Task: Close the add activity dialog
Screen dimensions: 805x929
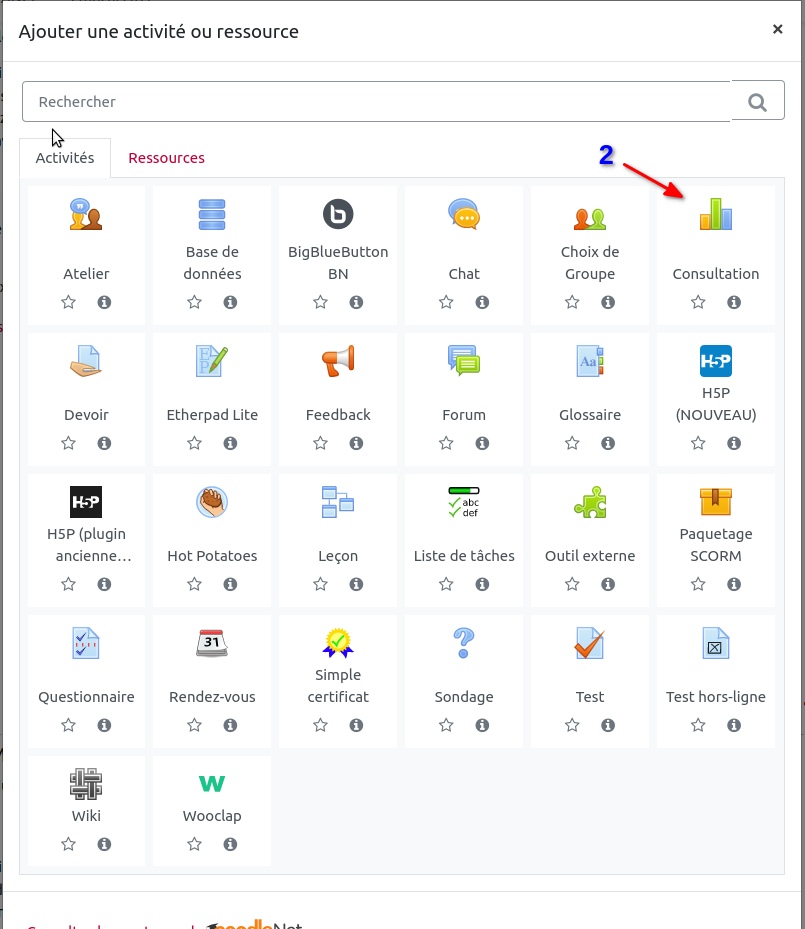Action: click(777, 29)
